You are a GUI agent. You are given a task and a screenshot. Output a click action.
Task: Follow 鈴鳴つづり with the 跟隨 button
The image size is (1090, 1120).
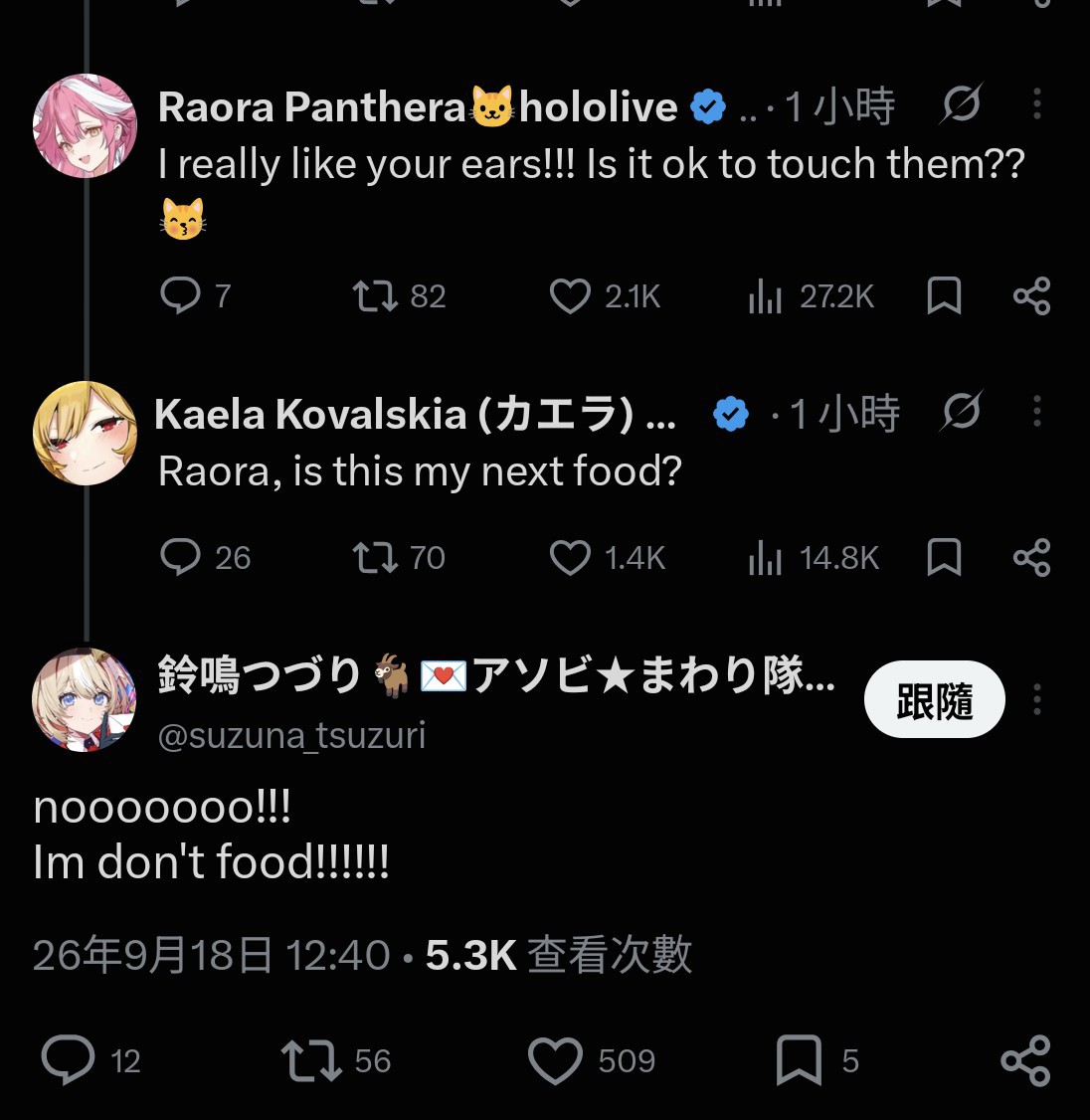click(934, 699)
